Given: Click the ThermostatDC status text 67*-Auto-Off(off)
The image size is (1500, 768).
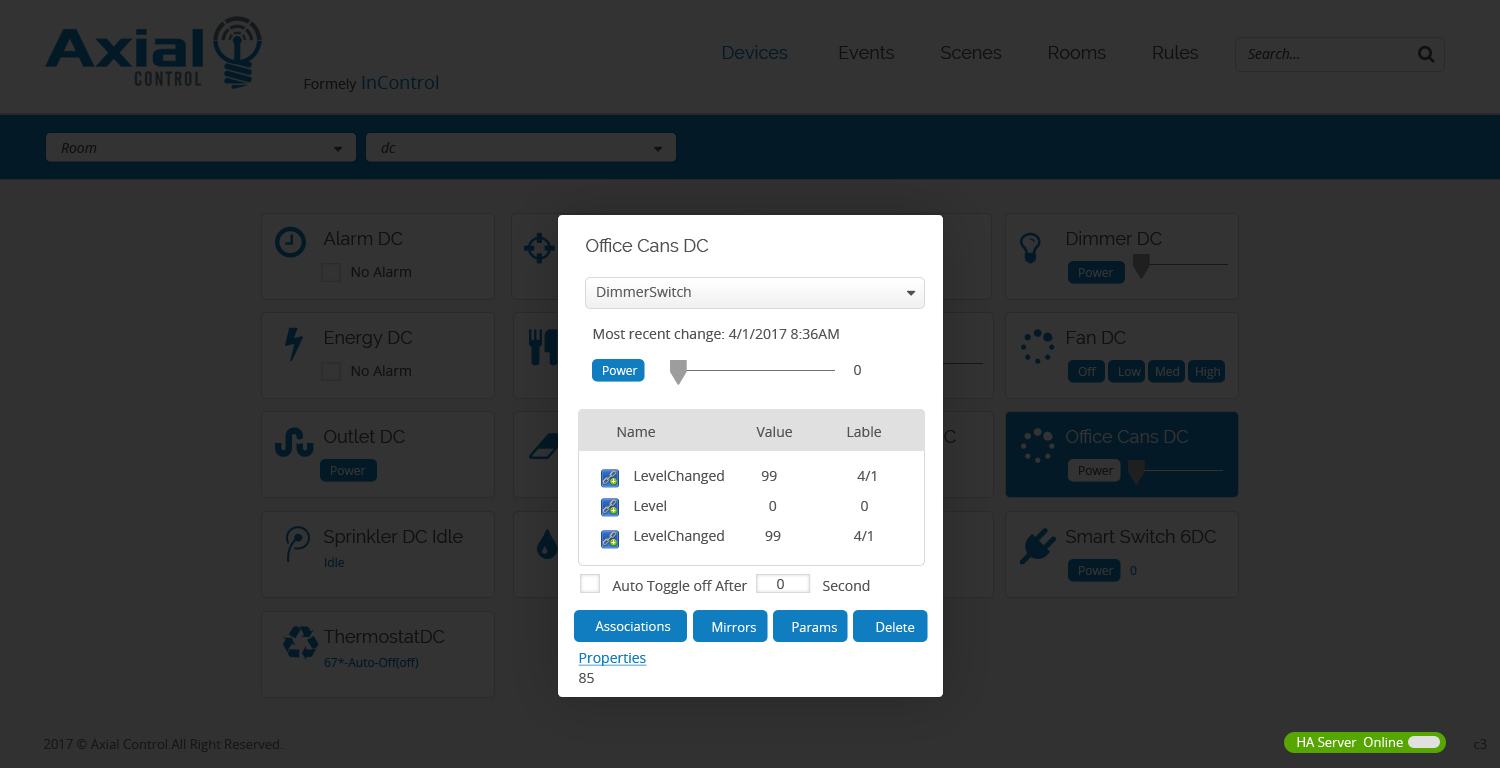Looking at the screenshot, I should (371, 662).
